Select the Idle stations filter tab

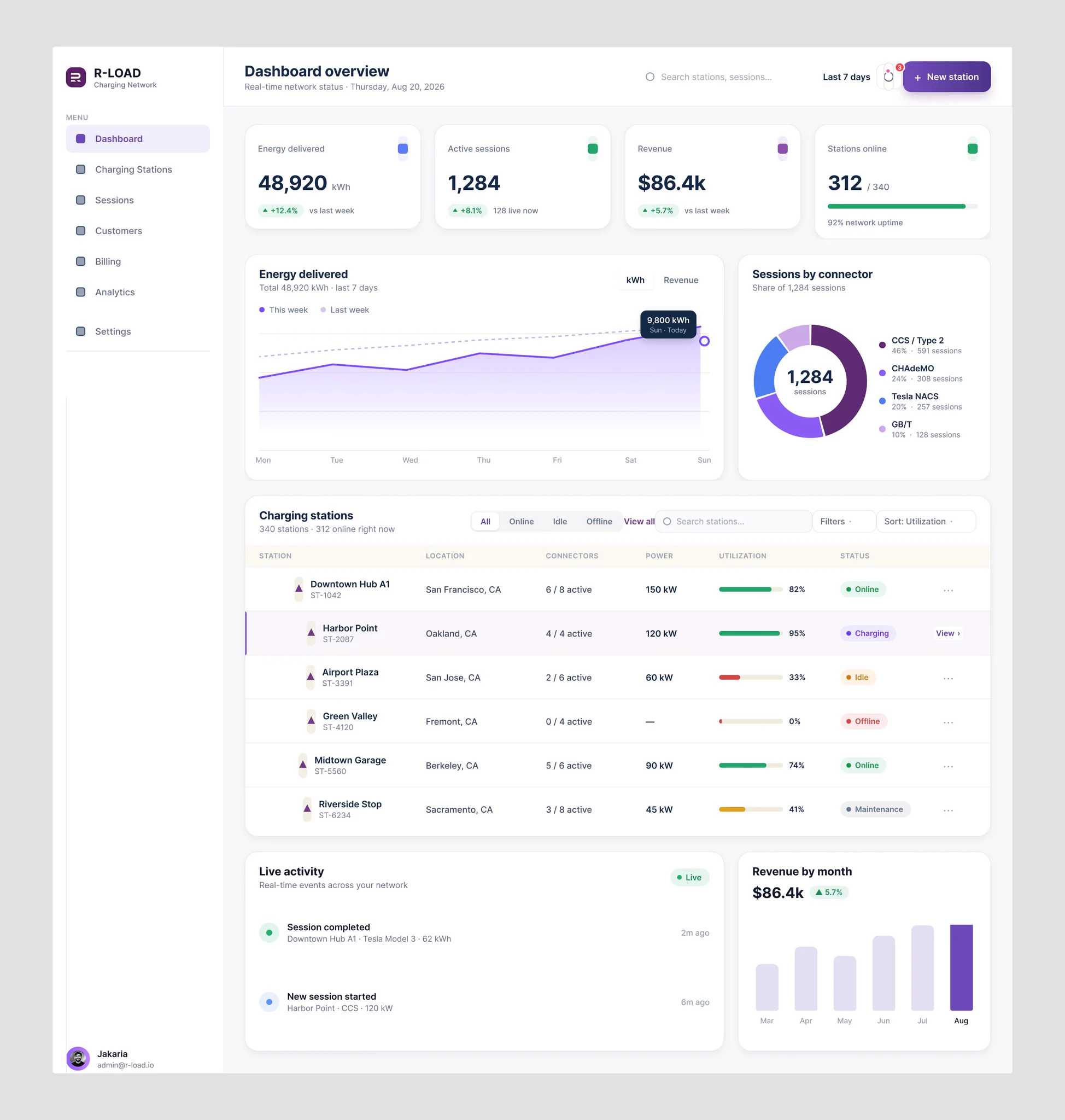560,521
